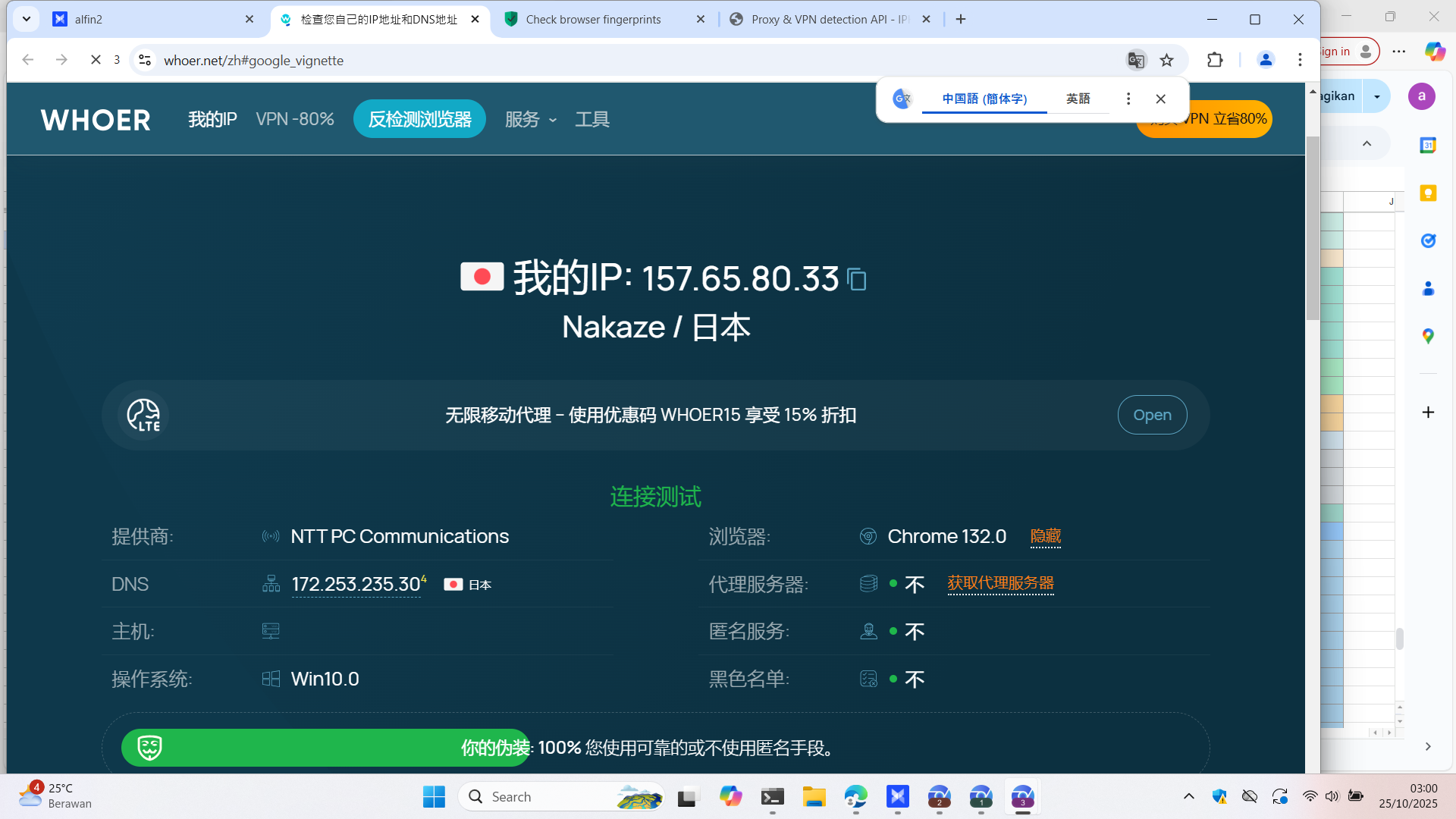Click the 隐藏 link beside Chrome 132.0
Image resolution: width=1456 pixels, height=819 pixels.
tap(1046, 536)
